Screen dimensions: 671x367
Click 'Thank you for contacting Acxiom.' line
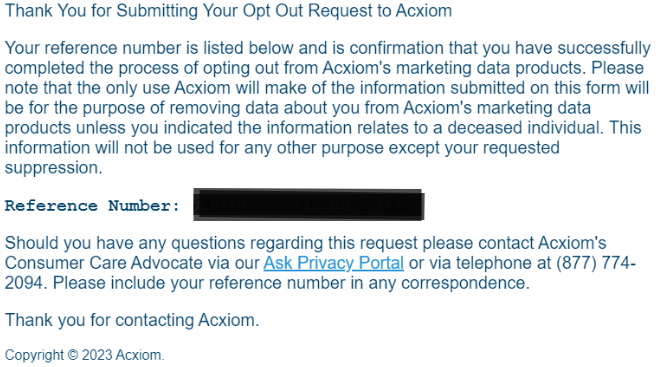132,320
